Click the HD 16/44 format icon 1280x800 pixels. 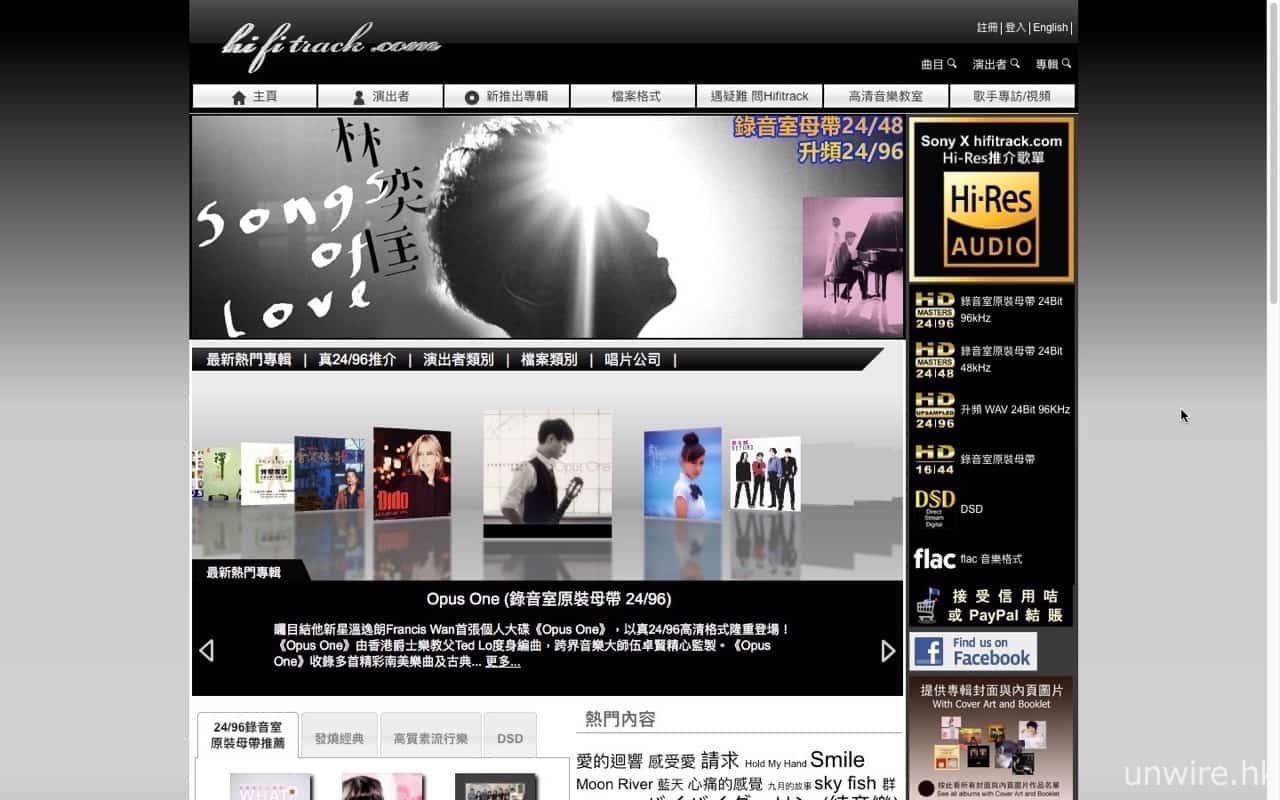(x=934, y=460)
